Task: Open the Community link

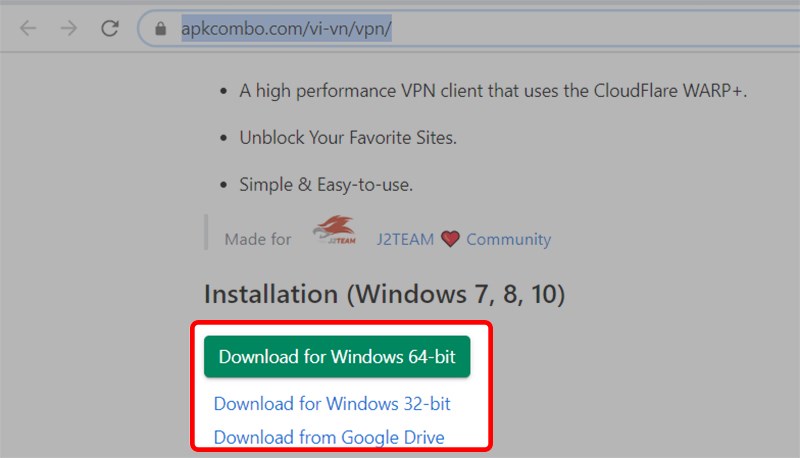Action: coord(508,240)
